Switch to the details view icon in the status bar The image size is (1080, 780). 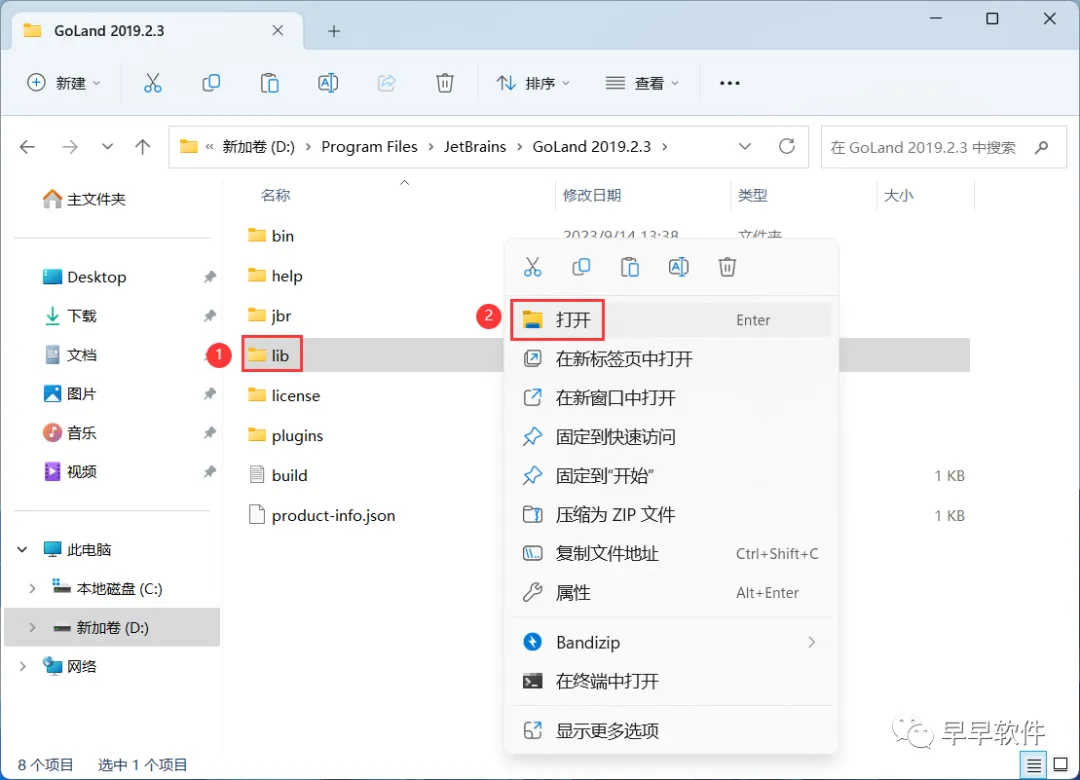click(1034, 765)
